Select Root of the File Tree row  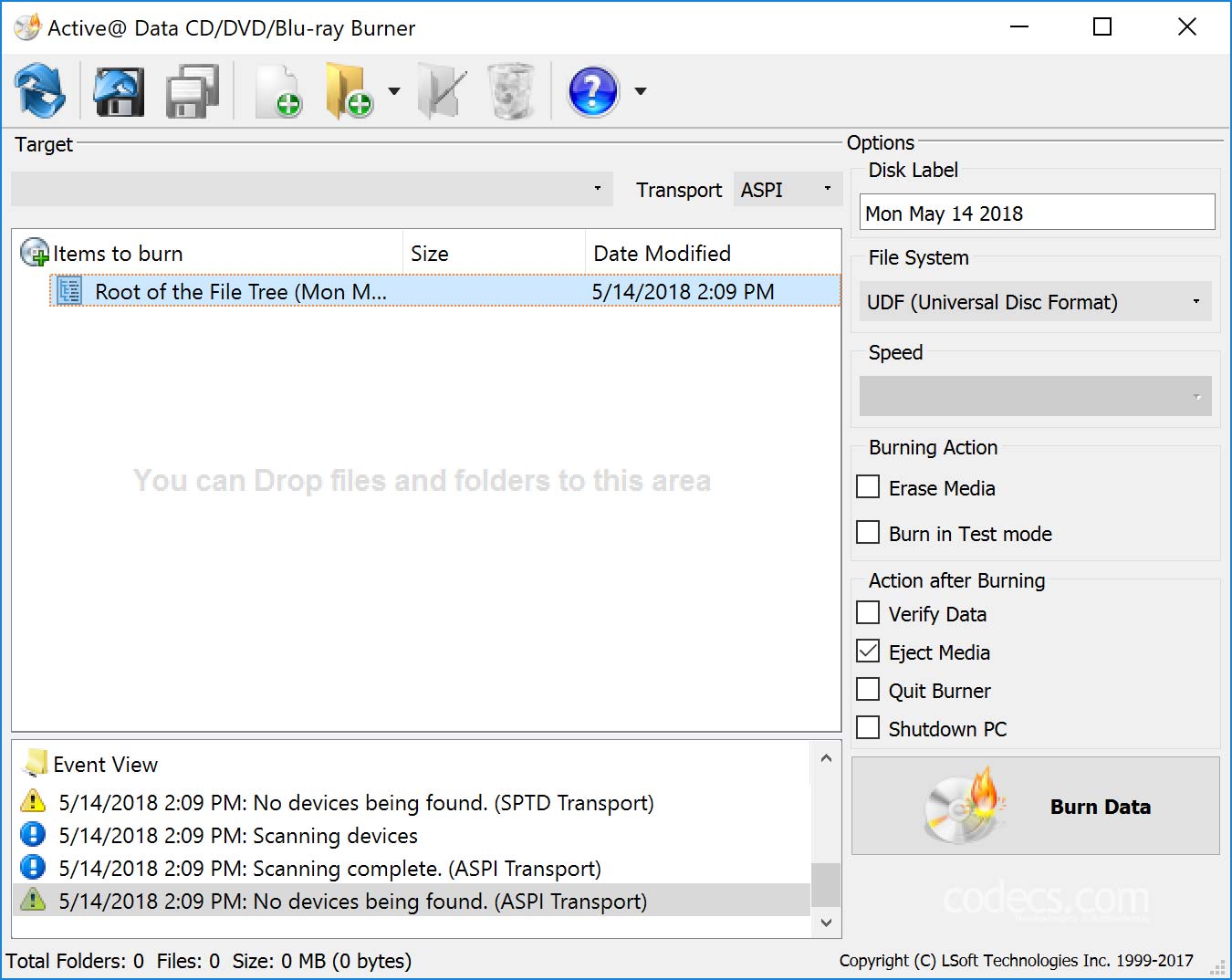point(444,291)
